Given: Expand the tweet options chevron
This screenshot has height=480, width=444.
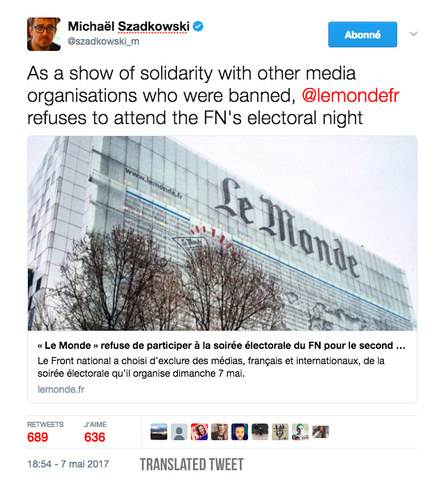Looking at the screenshot, I should pos(413,34).
